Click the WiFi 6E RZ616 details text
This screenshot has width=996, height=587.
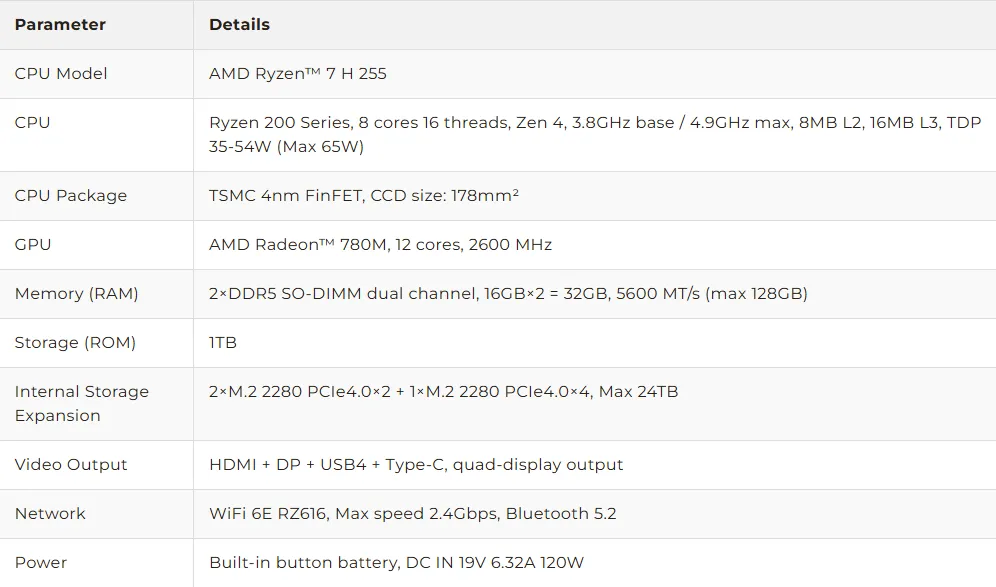click(x=412, y=514)
